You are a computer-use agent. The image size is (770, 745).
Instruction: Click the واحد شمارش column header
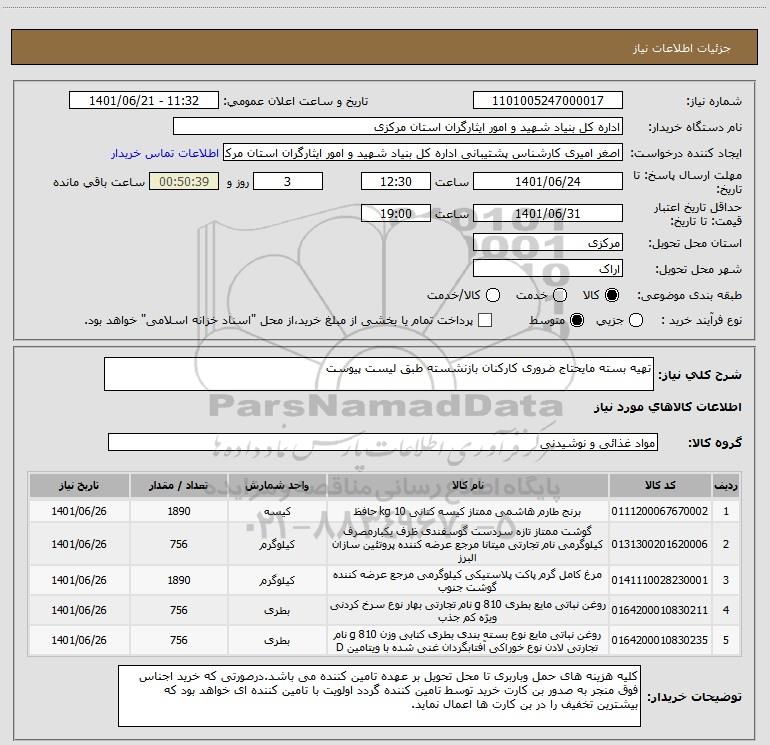point(277,486)
